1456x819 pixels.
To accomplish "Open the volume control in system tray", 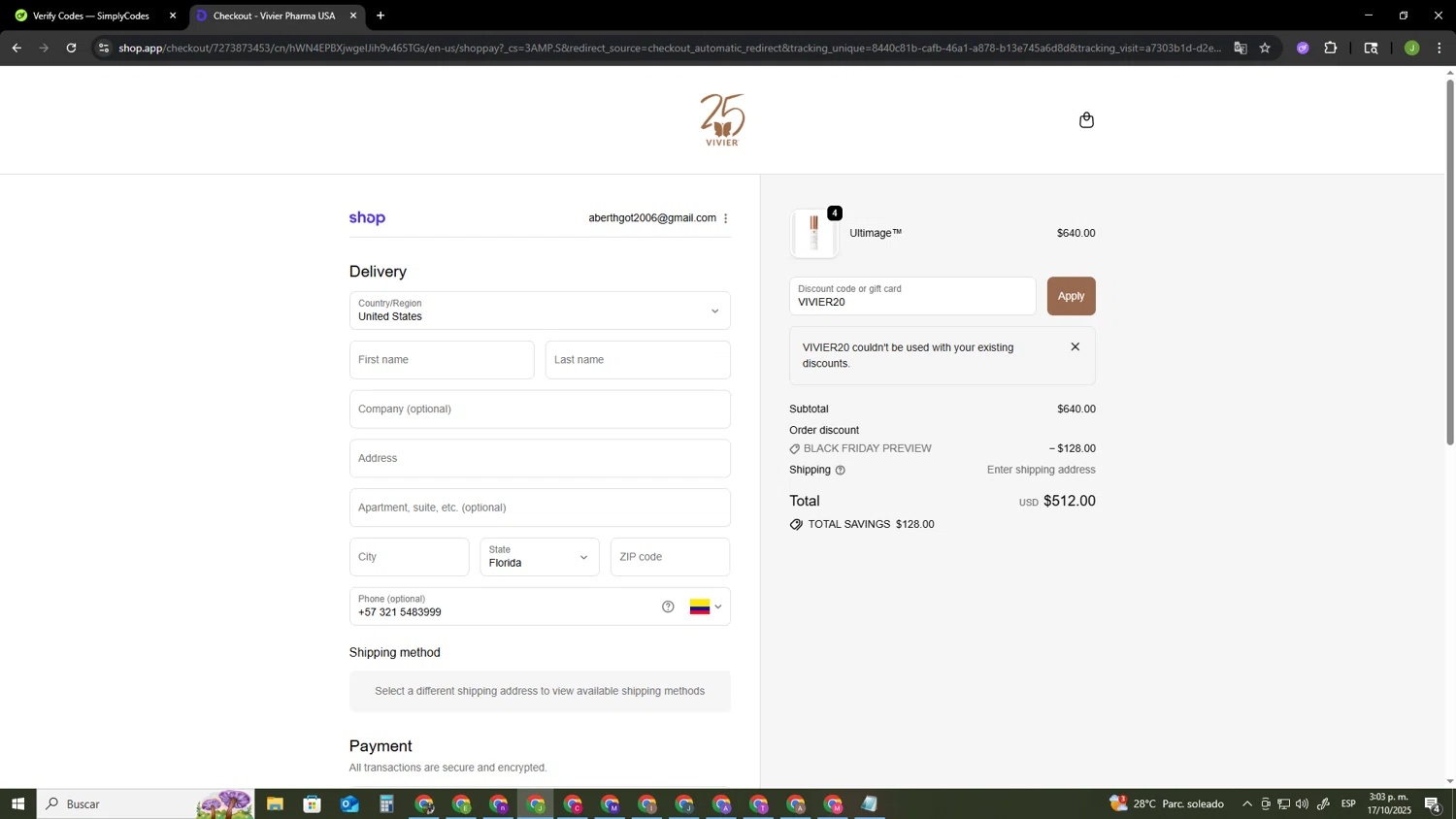I will [1302, 803].
